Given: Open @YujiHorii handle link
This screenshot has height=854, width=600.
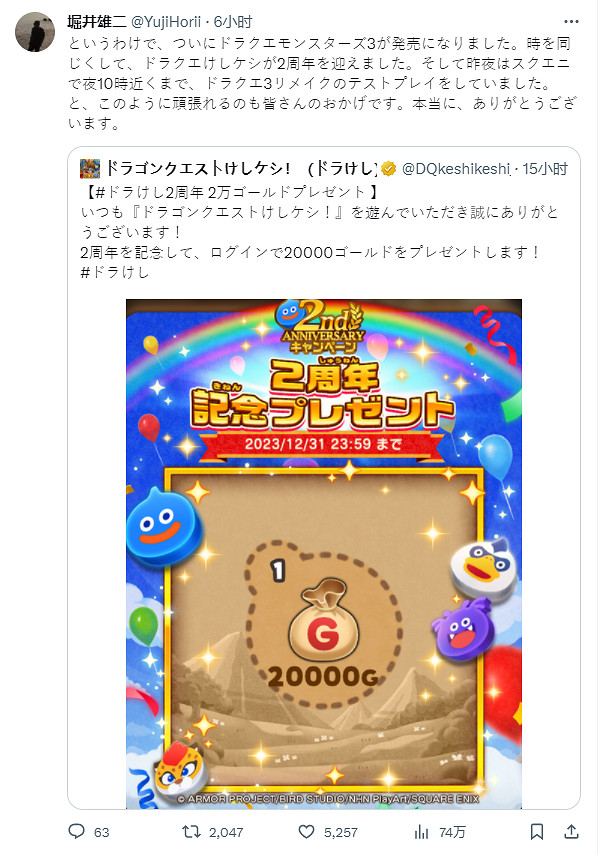Looking at the screenshot, I should click(x=166, y=22).
